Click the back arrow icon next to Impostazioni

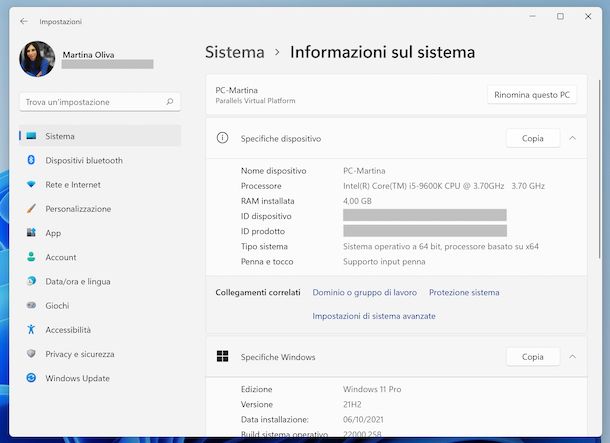tap(24, 21)
